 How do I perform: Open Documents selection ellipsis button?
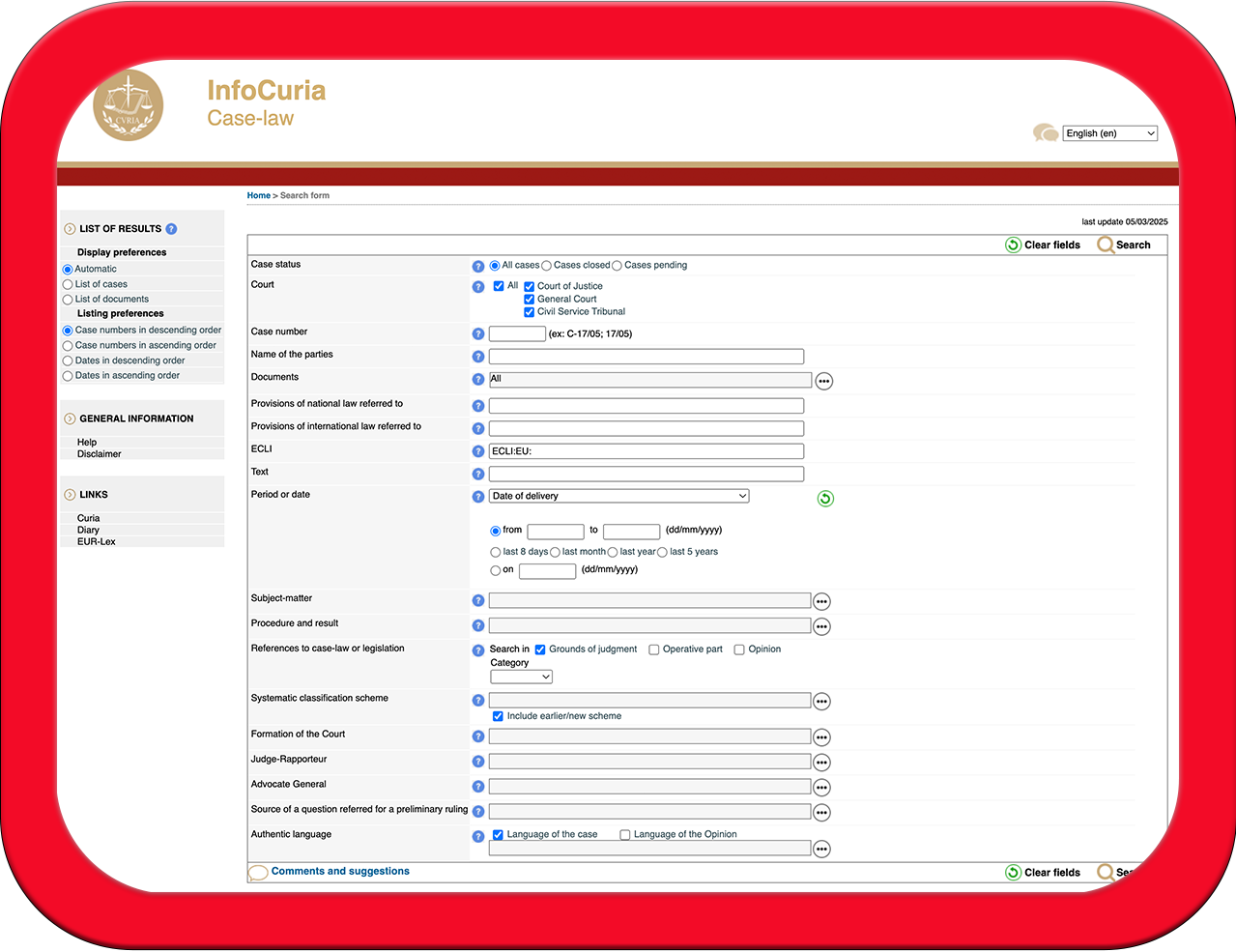[823, 381]
